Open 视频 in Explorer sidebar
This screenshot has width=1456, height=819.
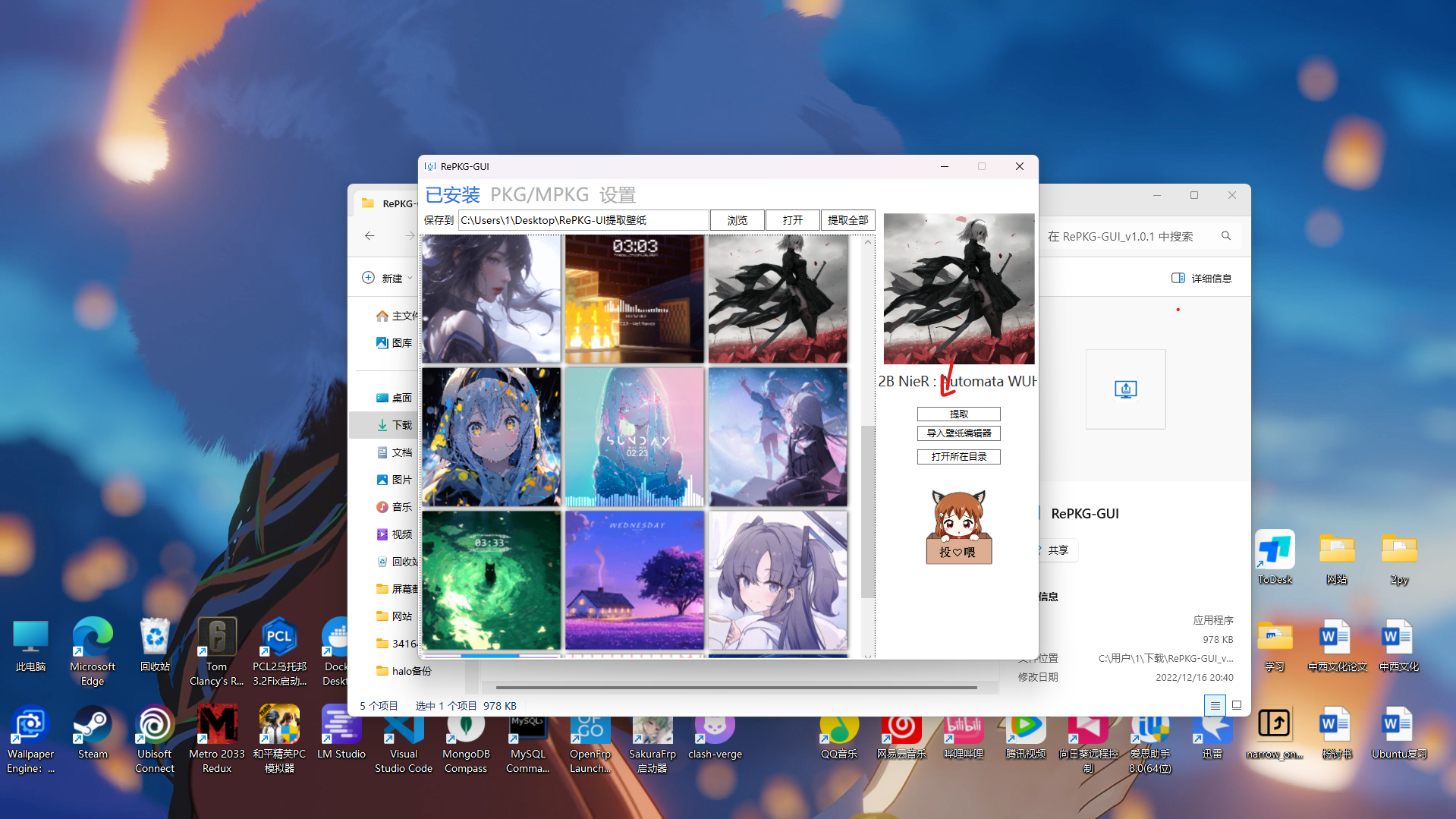(395, 534)
